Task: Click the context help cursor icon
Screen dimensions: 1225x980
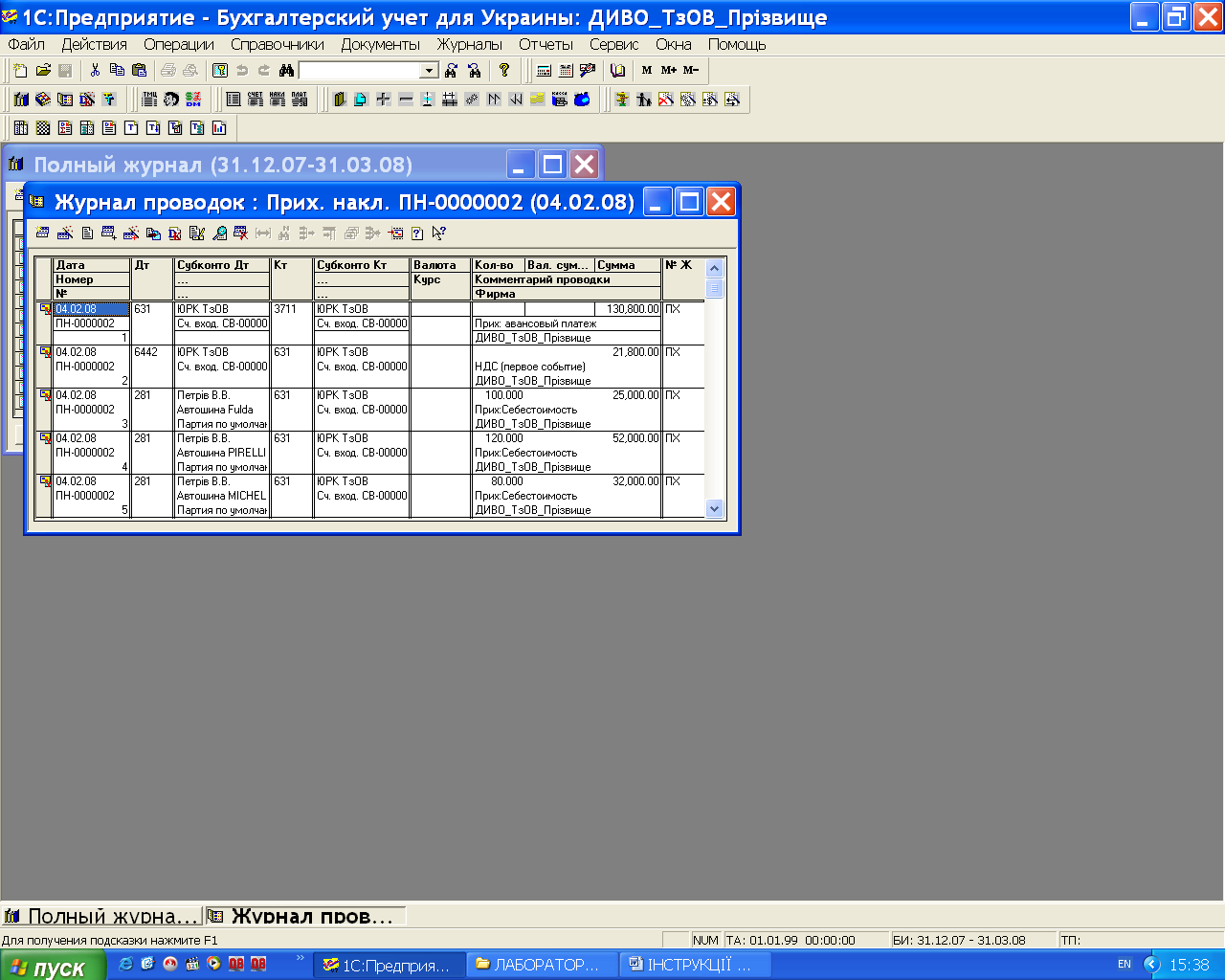Action: click(438, 233)
